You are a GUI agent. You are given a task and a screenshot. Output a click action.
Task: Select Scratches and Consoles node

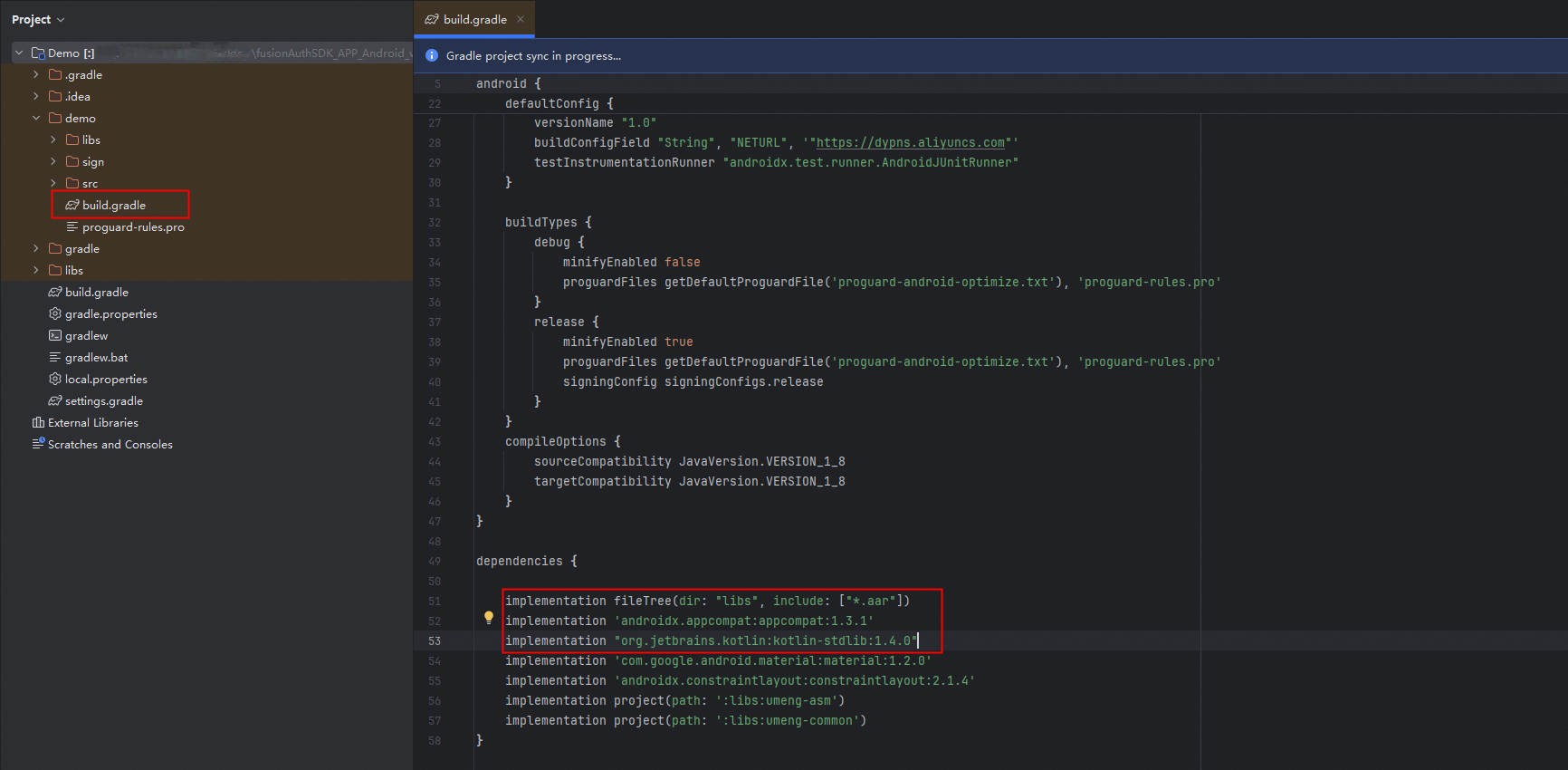point(110,444)
